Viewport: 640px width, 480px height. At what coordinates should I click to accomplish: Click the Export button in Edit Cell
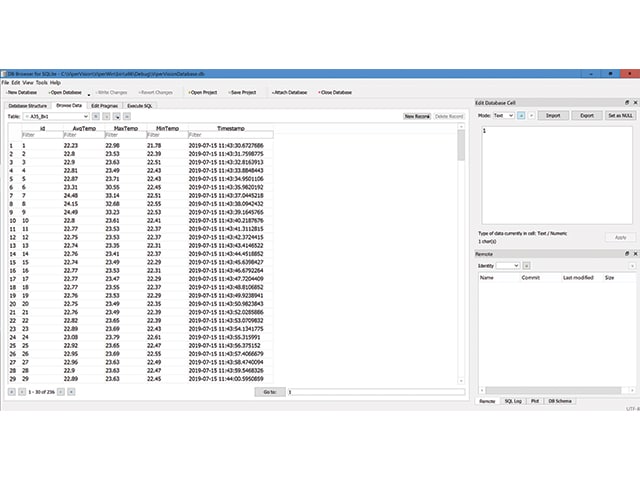[587, 116]
